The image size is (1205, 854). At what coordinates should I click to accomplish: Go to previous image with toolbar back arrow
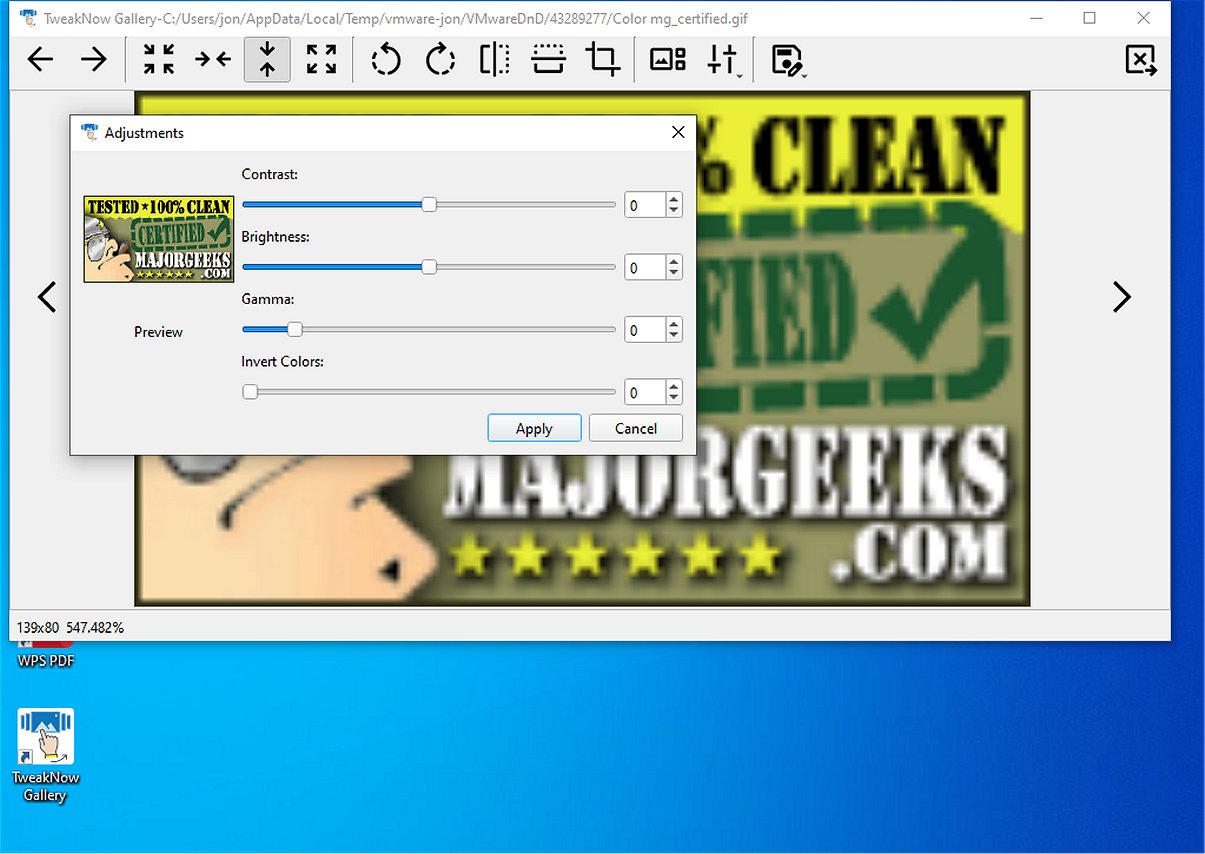pos(40,60)
